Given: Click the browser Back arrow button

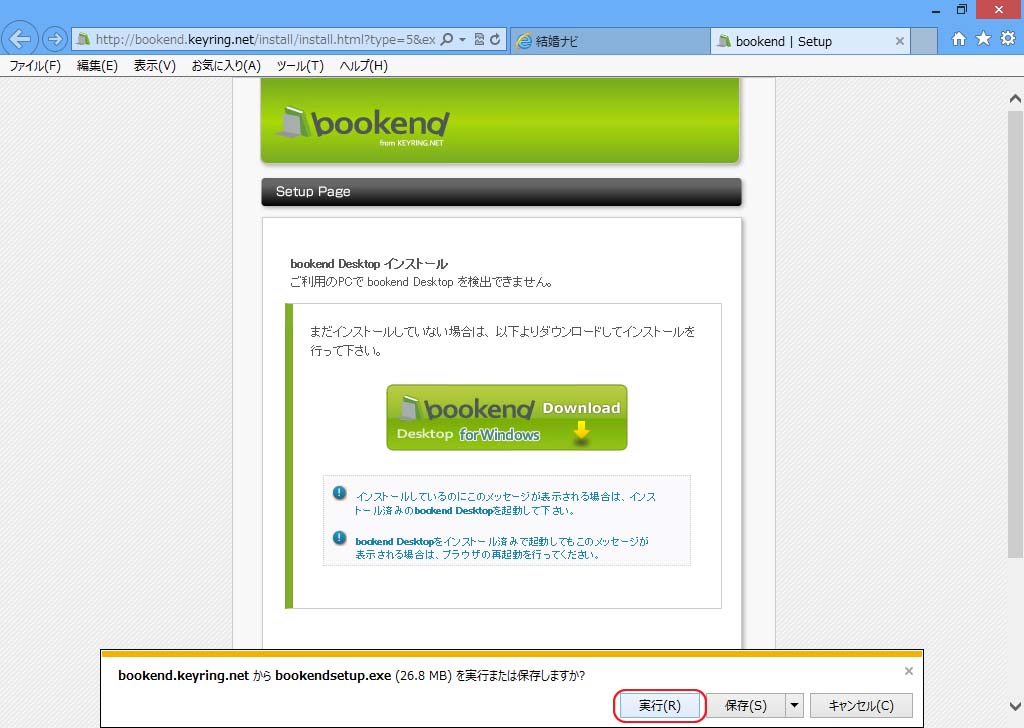Looking at the screenshot, I should click(x=20, y=39).
